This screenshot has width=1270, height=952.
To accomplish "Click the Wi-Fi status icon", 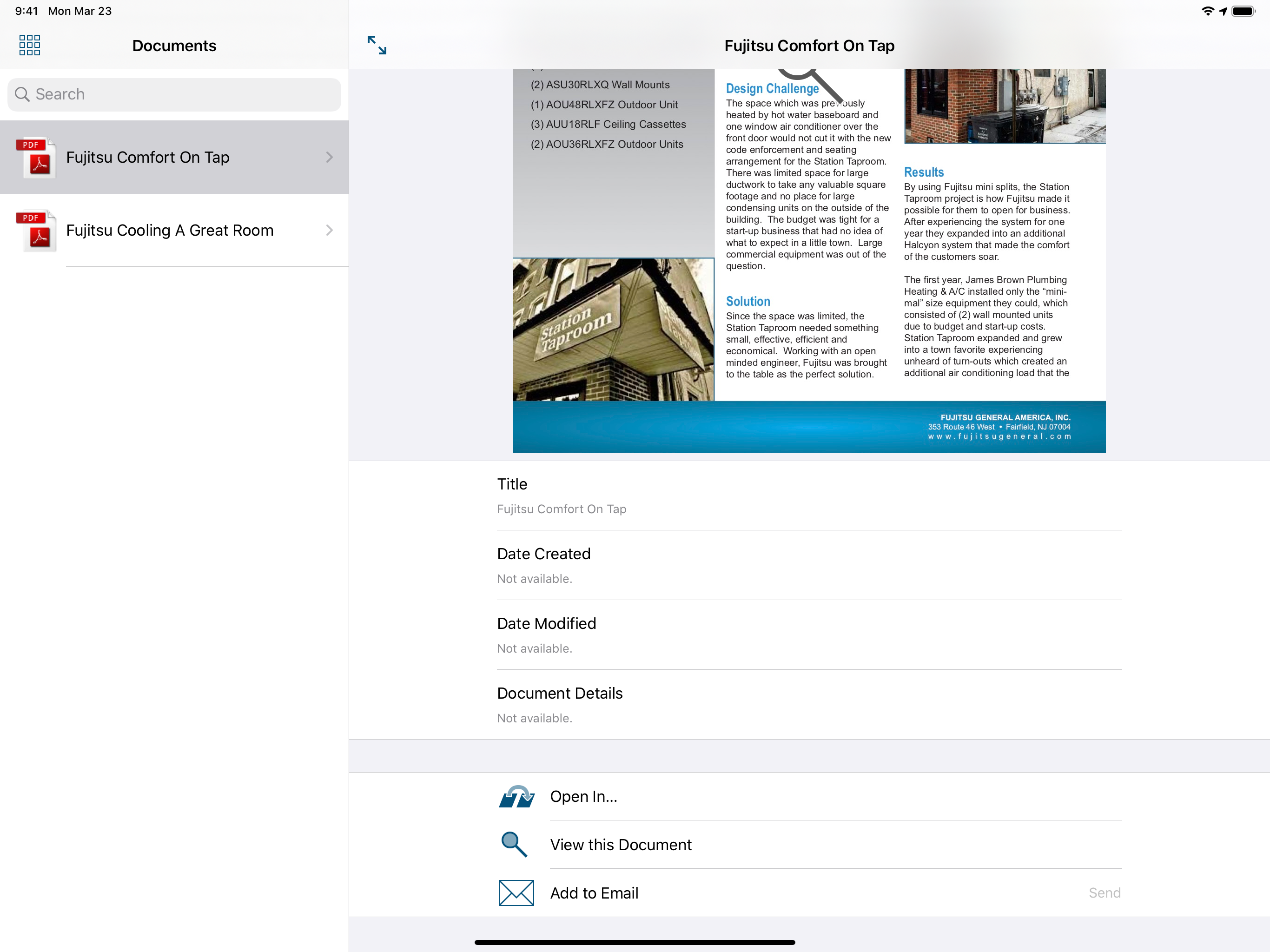I will tap(1207, 11).
